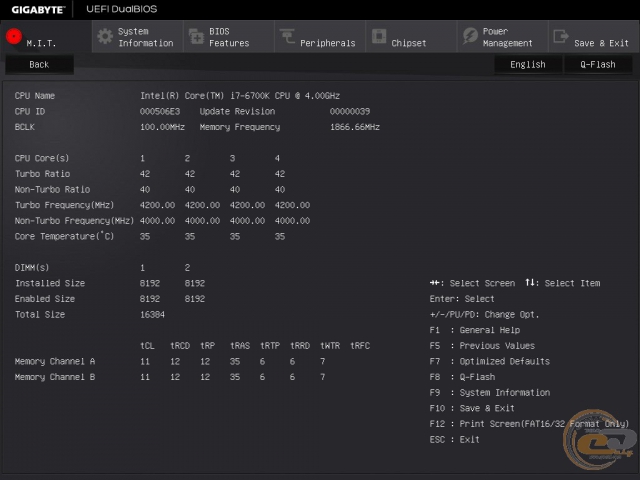The width and height of the screenshot is (640, 480).
Task: Click the Non-Turbo Frequency(MHz) label
Action: point(74,221)
